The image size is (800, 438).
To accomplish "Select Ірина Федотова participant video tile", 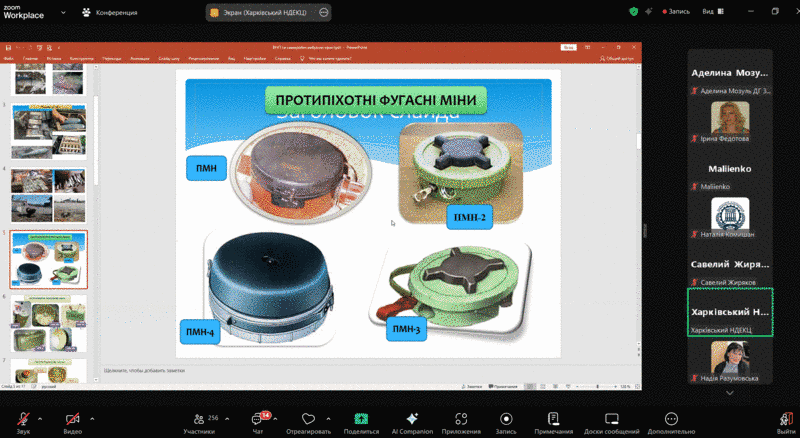I will pyautogui.click(x=730, y=121).
